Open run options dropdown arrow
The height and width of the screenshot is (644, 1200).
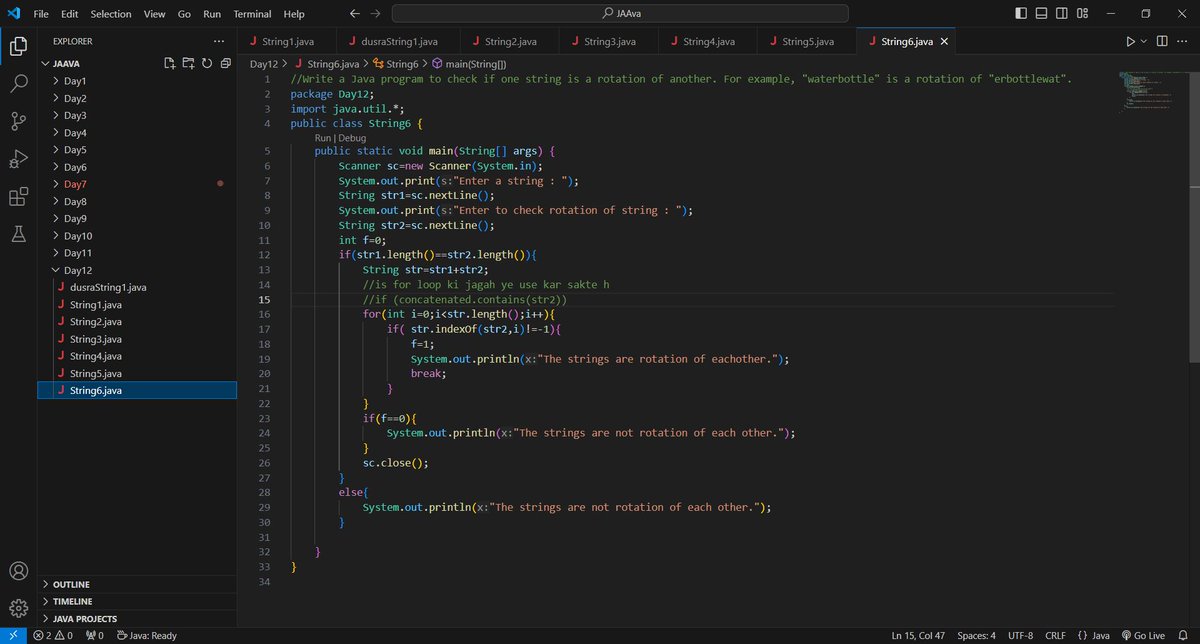pyautogui.click(x=1143, y=42)
